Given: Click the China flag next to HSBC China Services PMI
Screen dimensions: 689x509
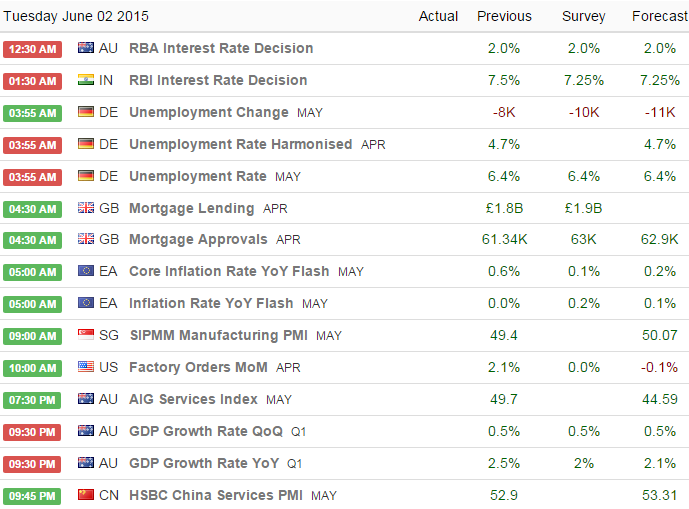Looking at the screenshot, I should (85, 495).
